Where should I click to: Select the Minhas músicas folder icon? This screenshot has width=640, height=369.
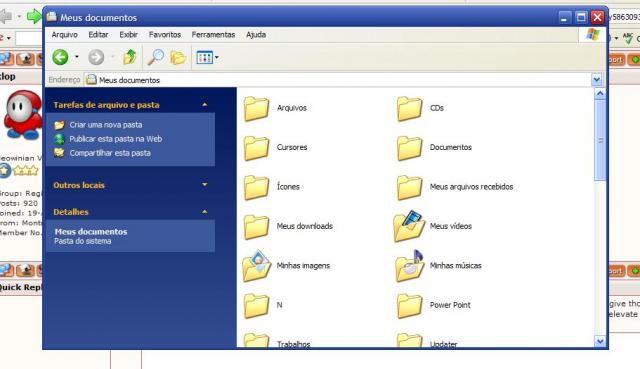[409, 266]
